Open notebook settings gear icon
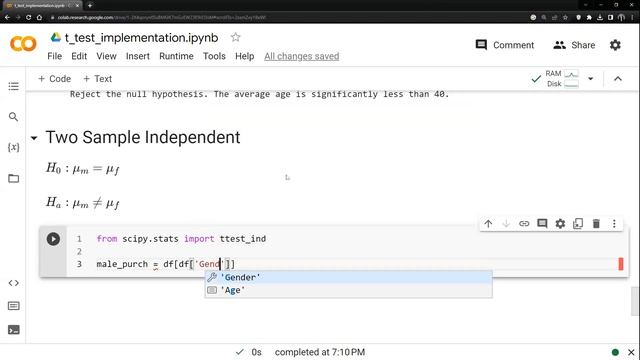This screenshot has width=640, height=360. pyautogui.click(x=615, y=45)
